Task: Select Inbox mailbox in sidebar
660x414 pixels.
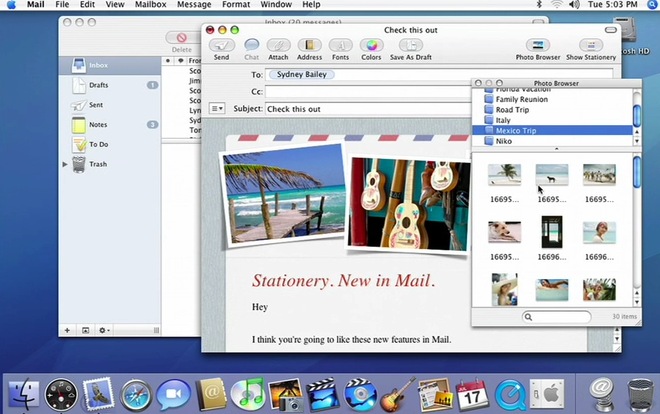Action: coord(109,65)
